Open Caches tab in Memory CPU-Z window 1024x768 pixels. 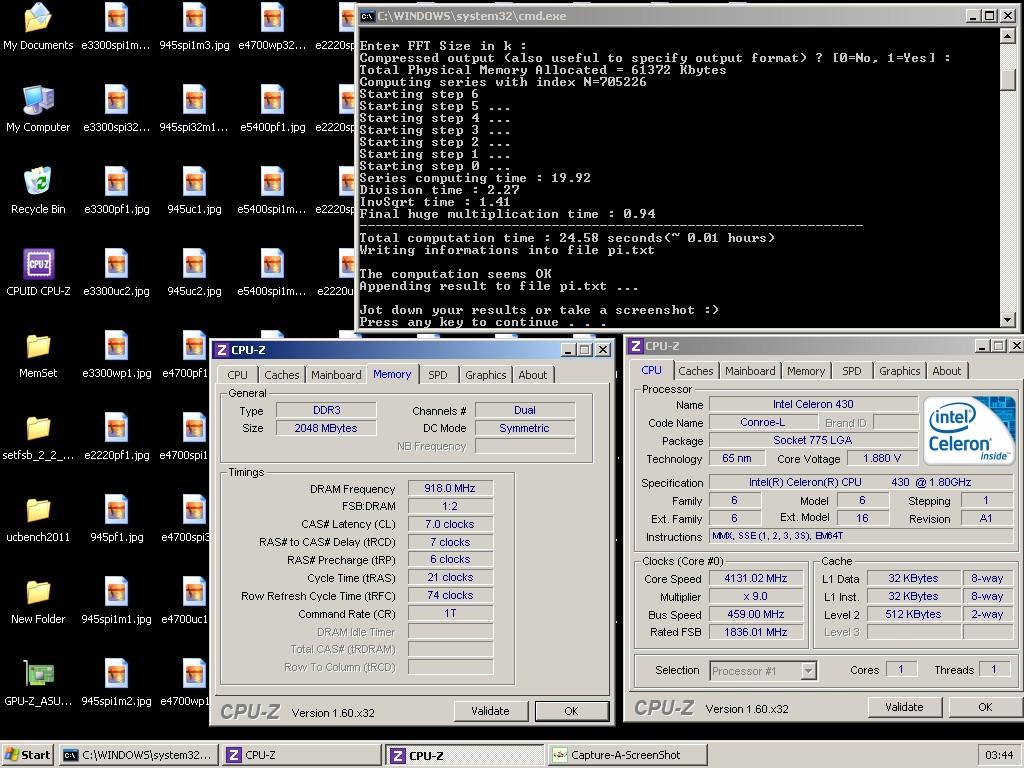[x=281, y=375]
